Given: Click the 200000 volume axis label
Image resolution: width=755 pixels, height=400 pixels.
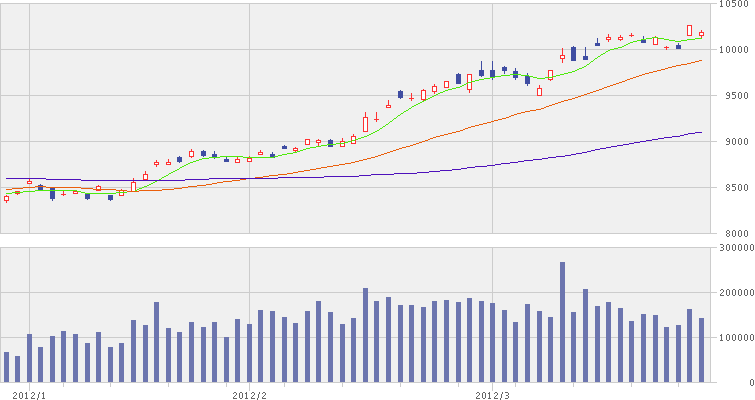Looking at the screenshot, I should coord(736,293).
